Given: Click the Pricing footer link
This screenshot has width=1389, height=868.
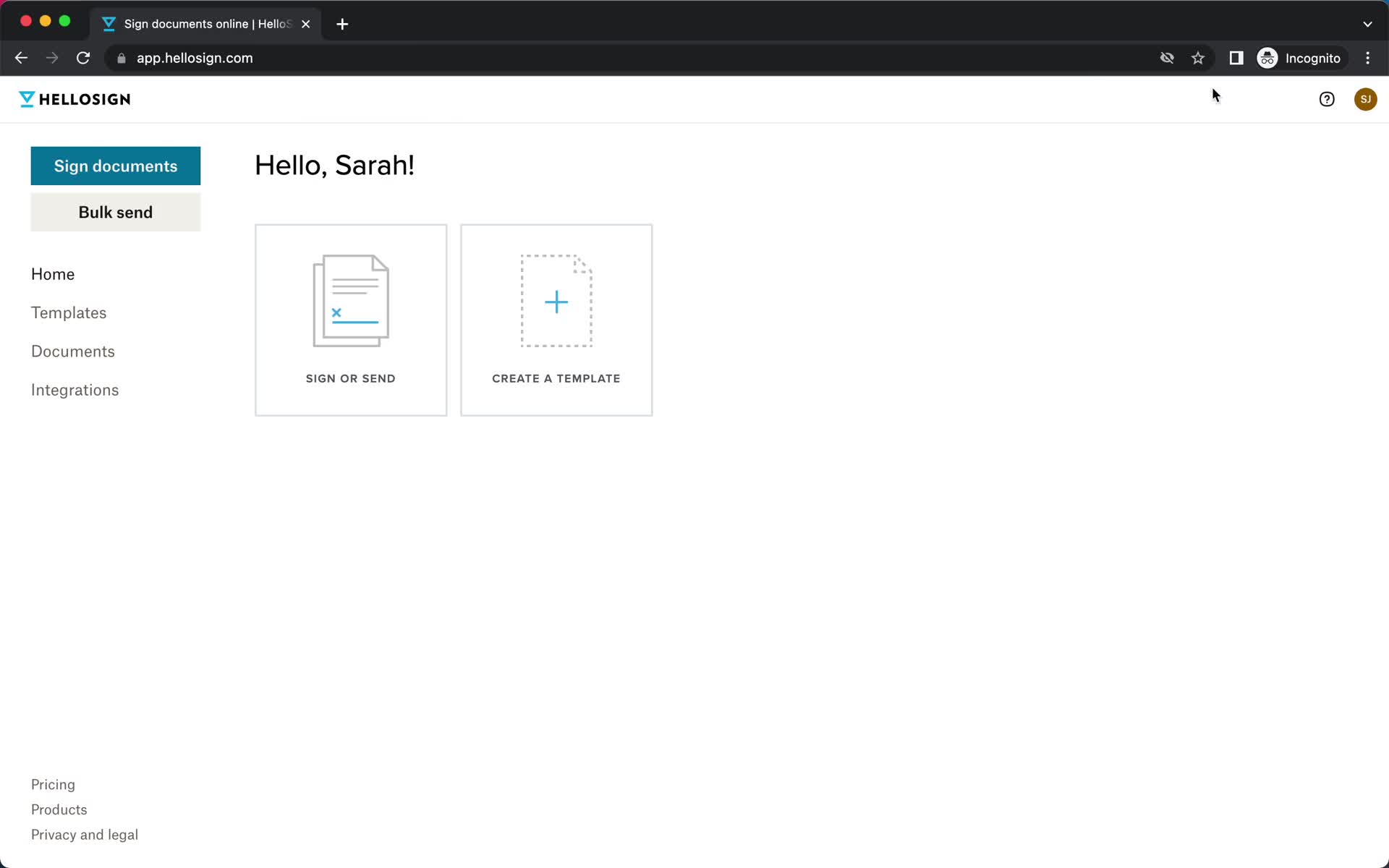Looking at the screenshot, I should (x=53, y=784).
